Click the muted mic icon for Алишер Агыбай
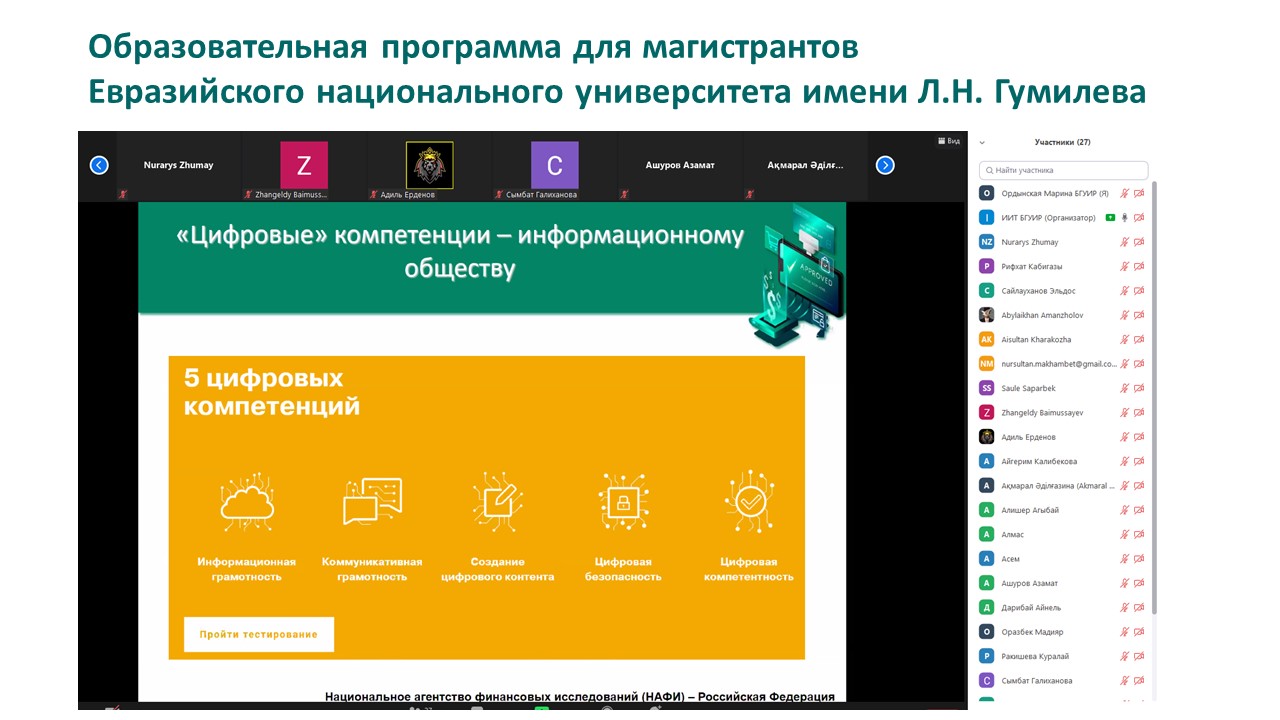1280x720 pixels. [1124, 510]
